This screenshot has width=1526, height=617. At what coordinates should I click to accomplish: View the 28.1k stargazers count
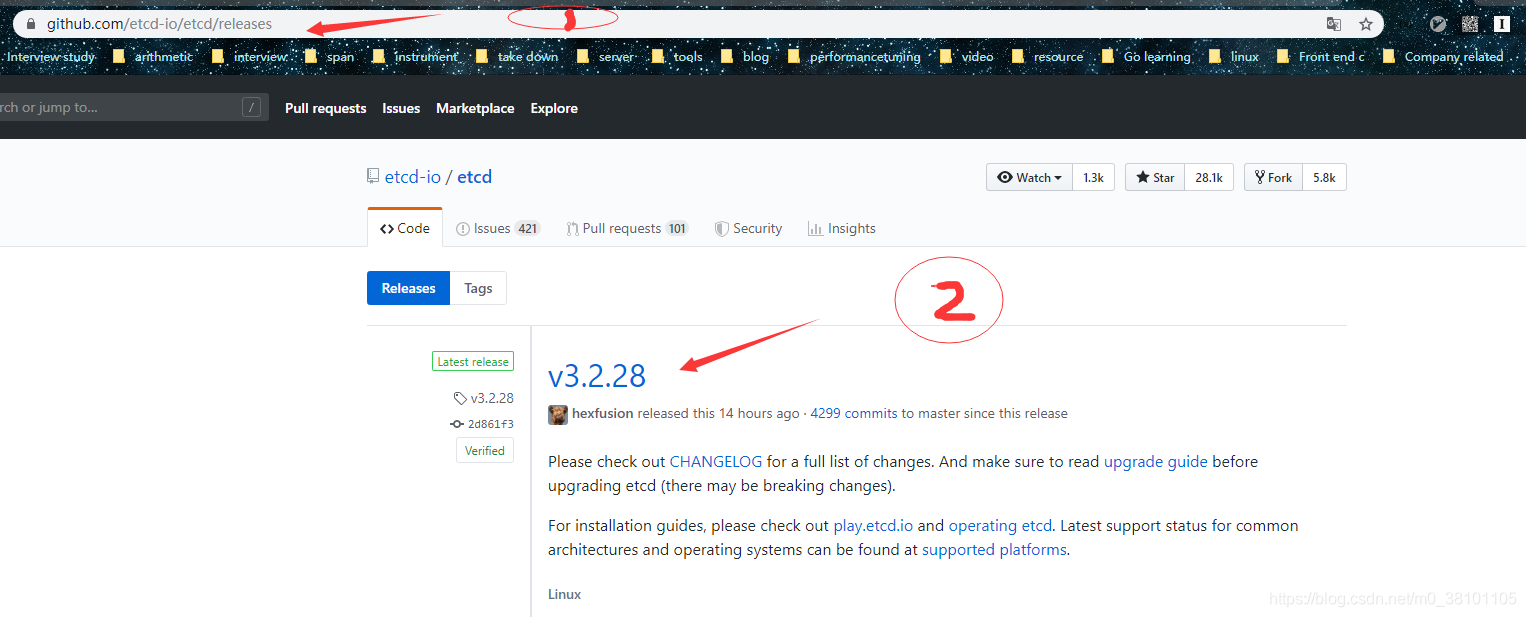[1209, 177]
